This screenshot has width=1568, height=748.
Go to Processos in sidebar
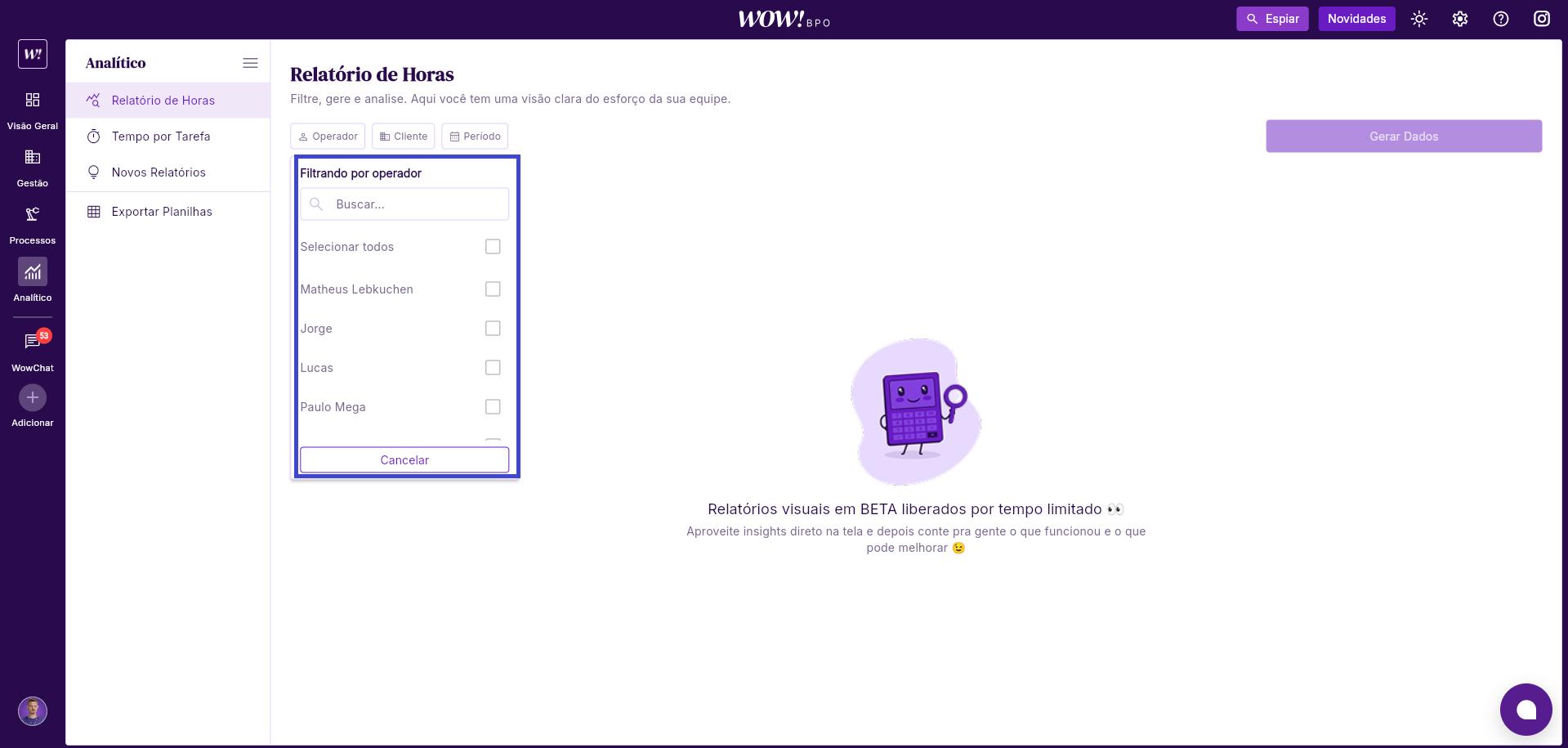point(33,215)
